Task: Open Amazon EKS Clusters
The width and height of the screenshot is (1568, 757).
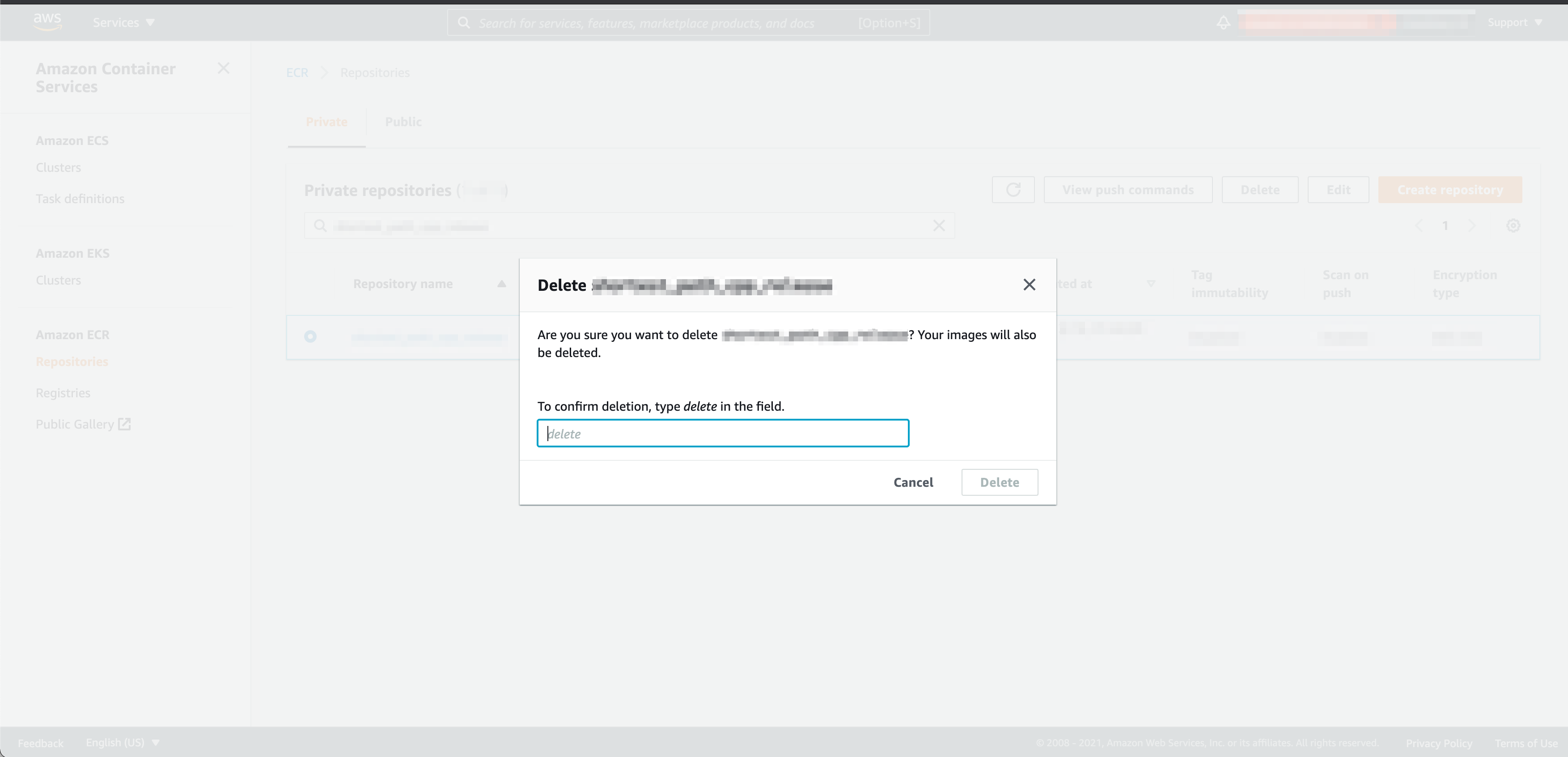Action: point(59,280)
